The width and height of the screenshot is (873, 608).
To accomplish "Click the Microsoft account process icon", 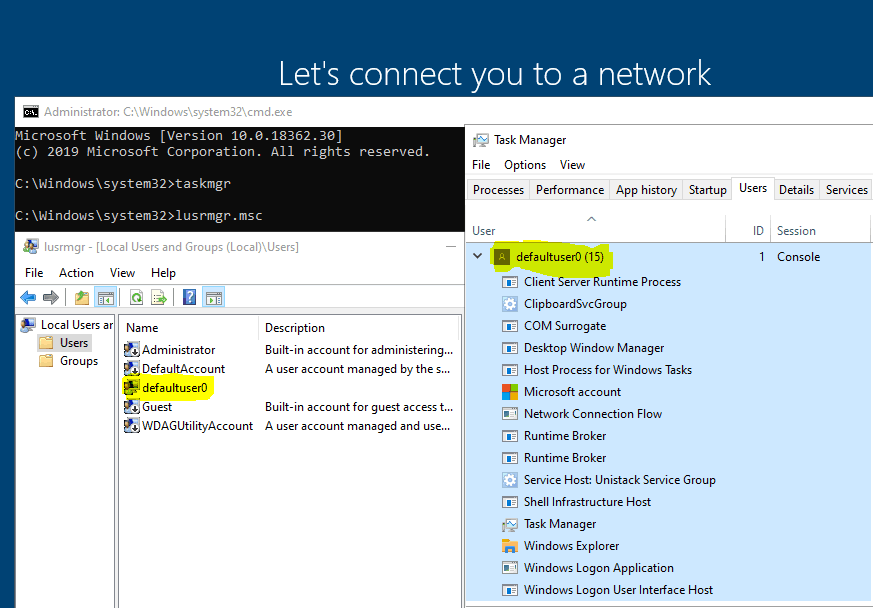I will coord(509,392).
